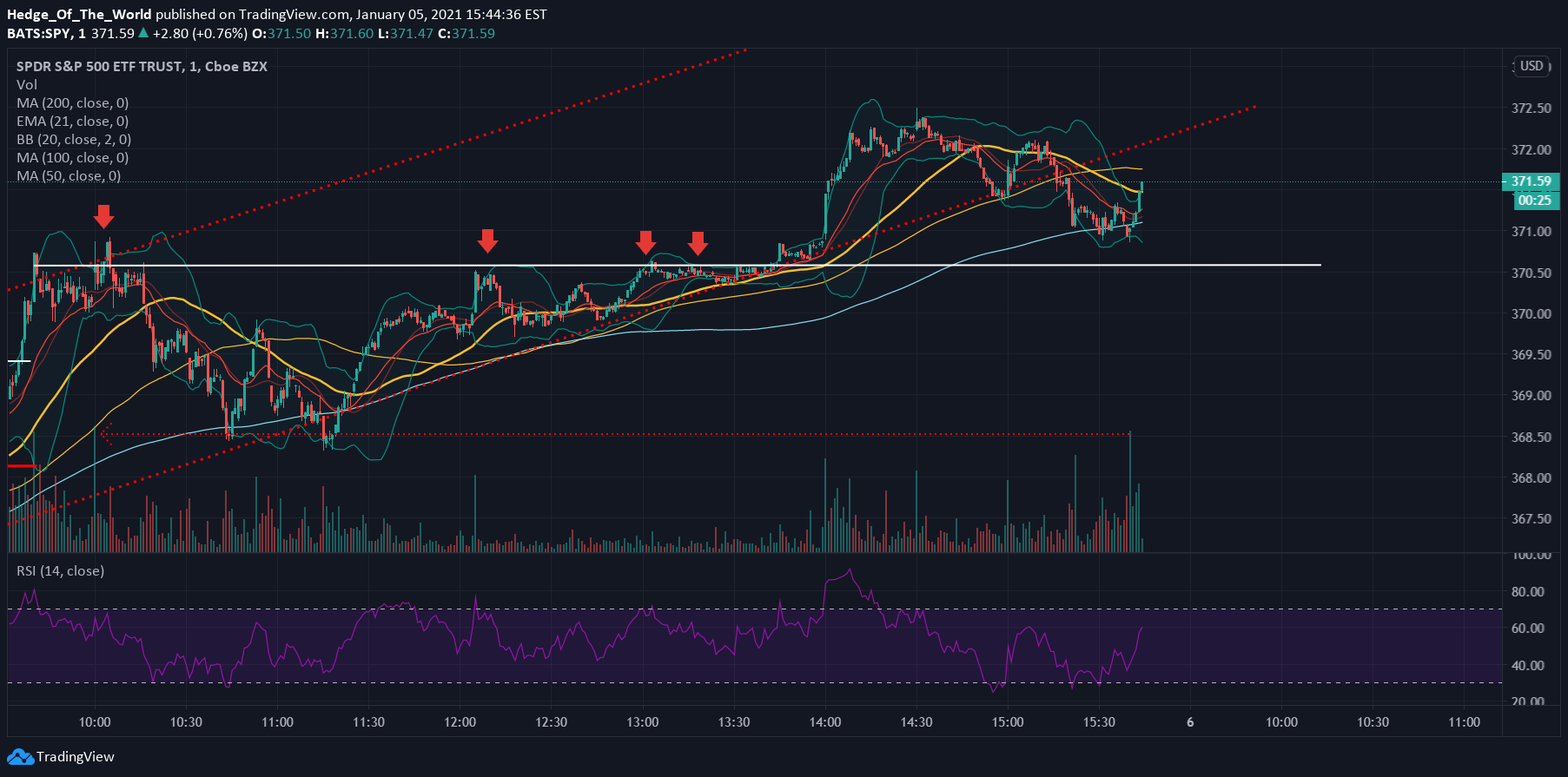The image size is (1568, 777).
Task: Click the +2.80 (+0.76%) change value
Action: click(200, 34)
